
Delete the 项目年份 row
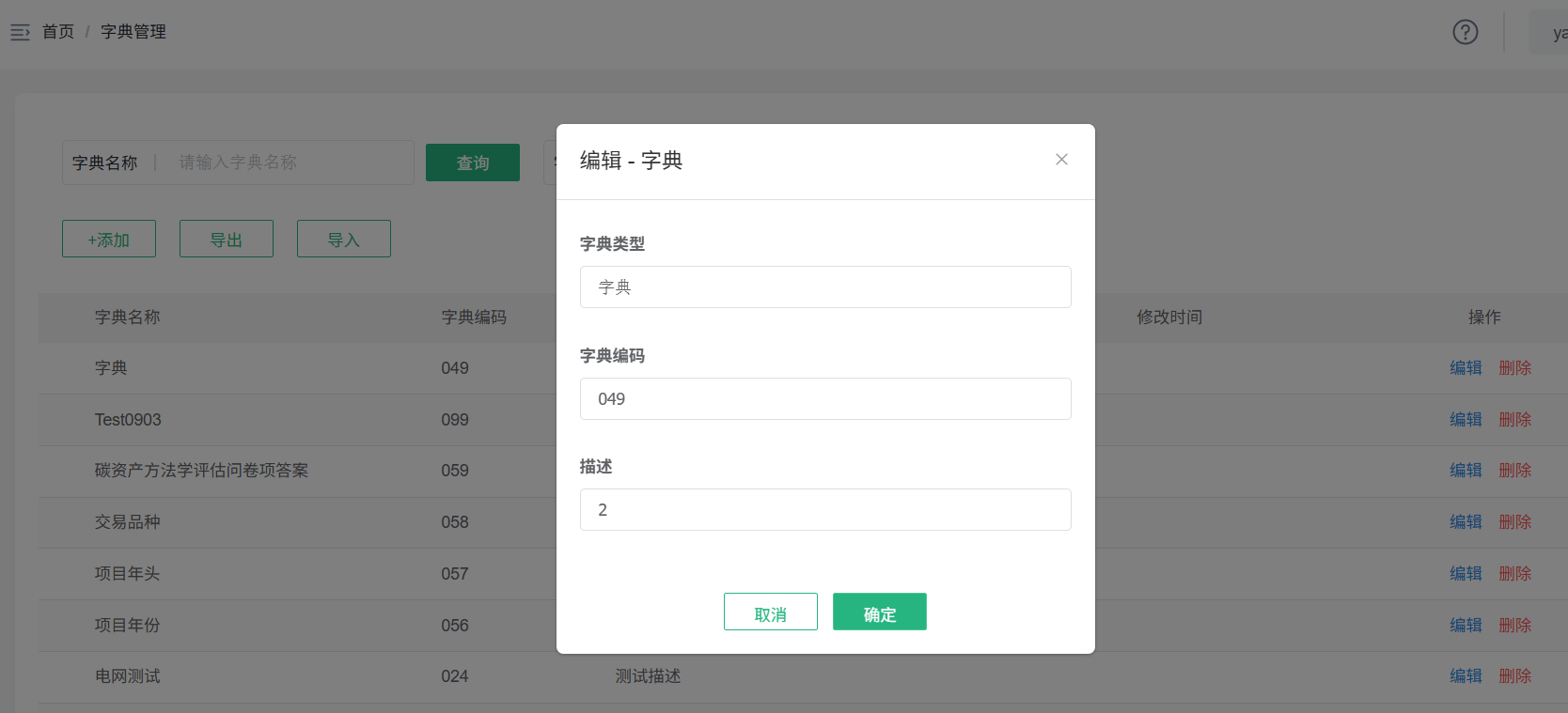point(1515,625)
